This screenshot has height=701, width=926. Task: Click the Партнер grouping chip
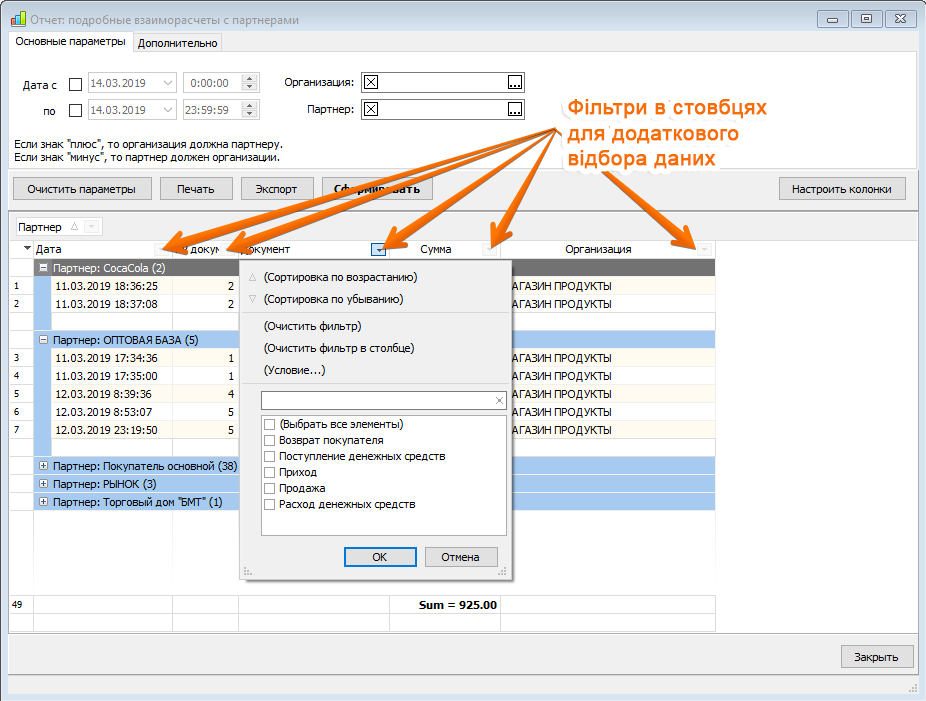point(58,227)
